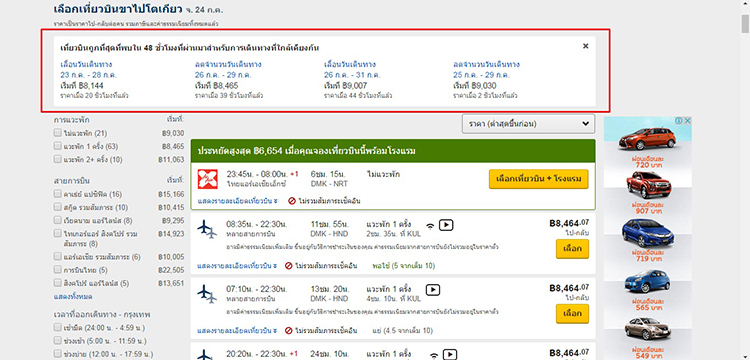
Task: Open the 23 ก.ค. - 28 ก.ค. date suggestion
Action: click(88, 75)
